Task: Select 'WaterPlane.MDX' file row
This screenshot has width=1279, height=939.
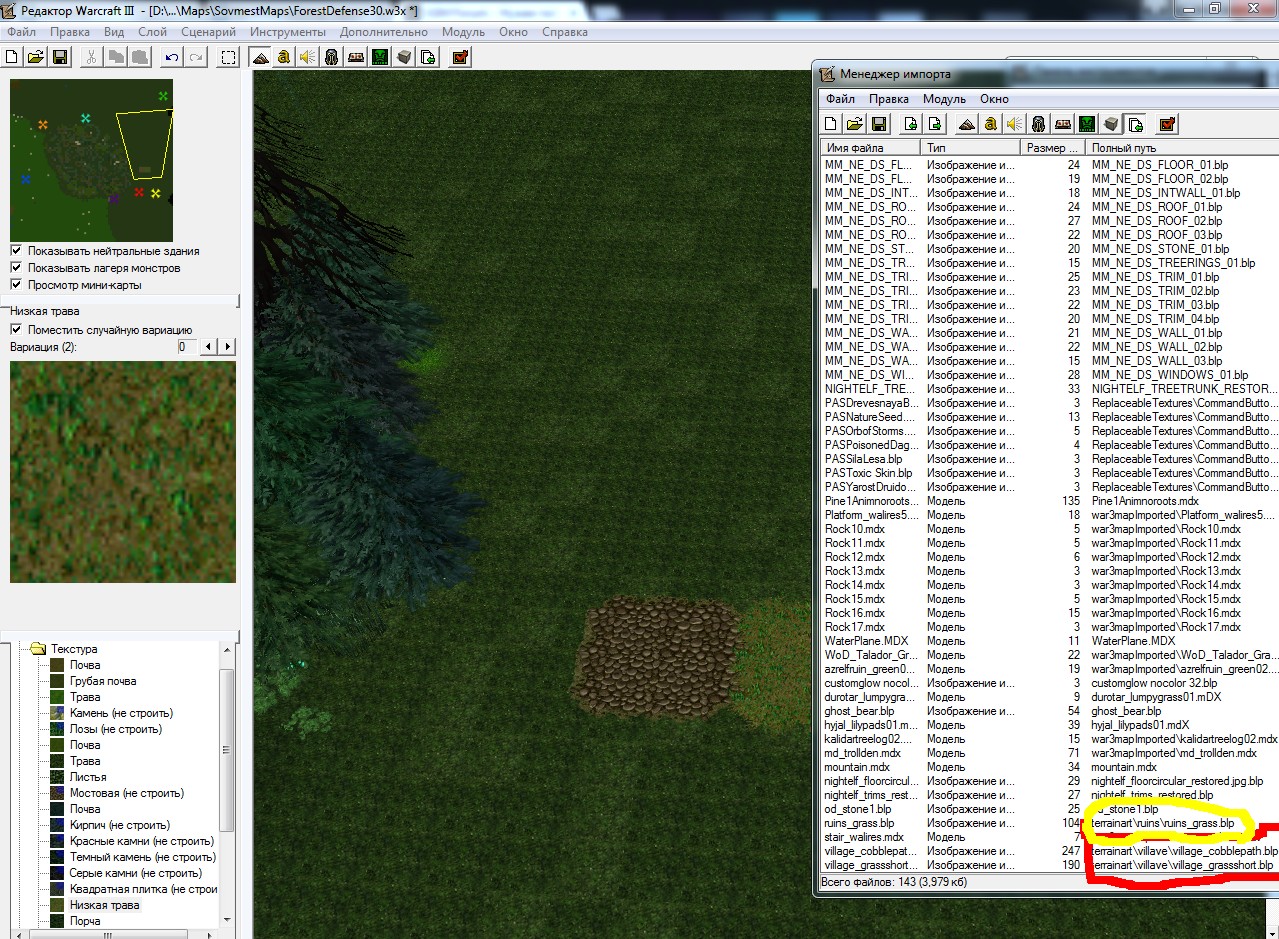Action: coord(1049,641)
